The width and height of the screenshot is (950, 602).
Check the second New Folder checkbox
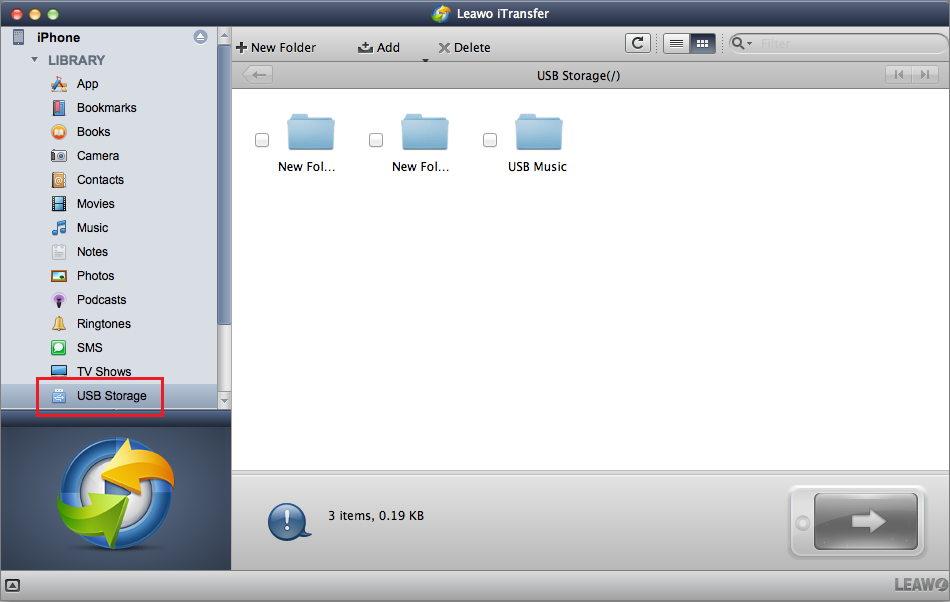376,140
